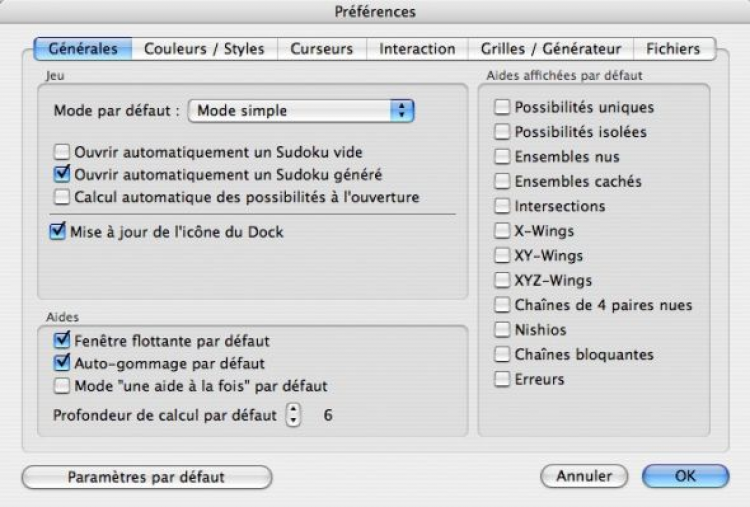
Task: Enable Calcul automatique des possibilités à l'ouverture
Action: coord(61,197)
